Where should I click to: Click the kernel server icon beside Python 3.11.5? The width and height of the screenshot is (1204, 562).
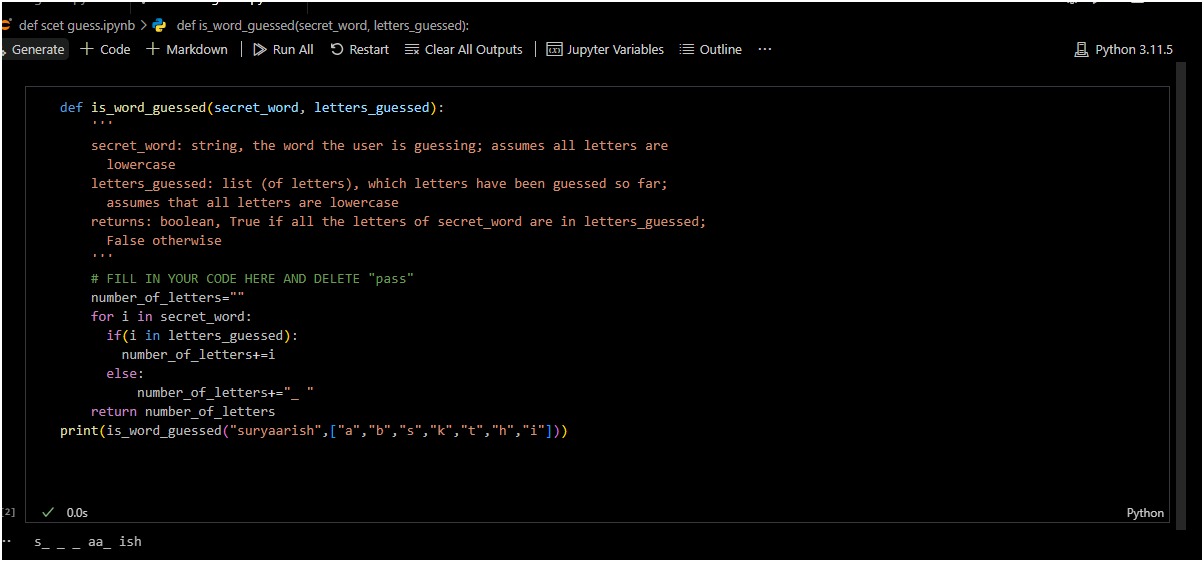(x=1081, y=50)
